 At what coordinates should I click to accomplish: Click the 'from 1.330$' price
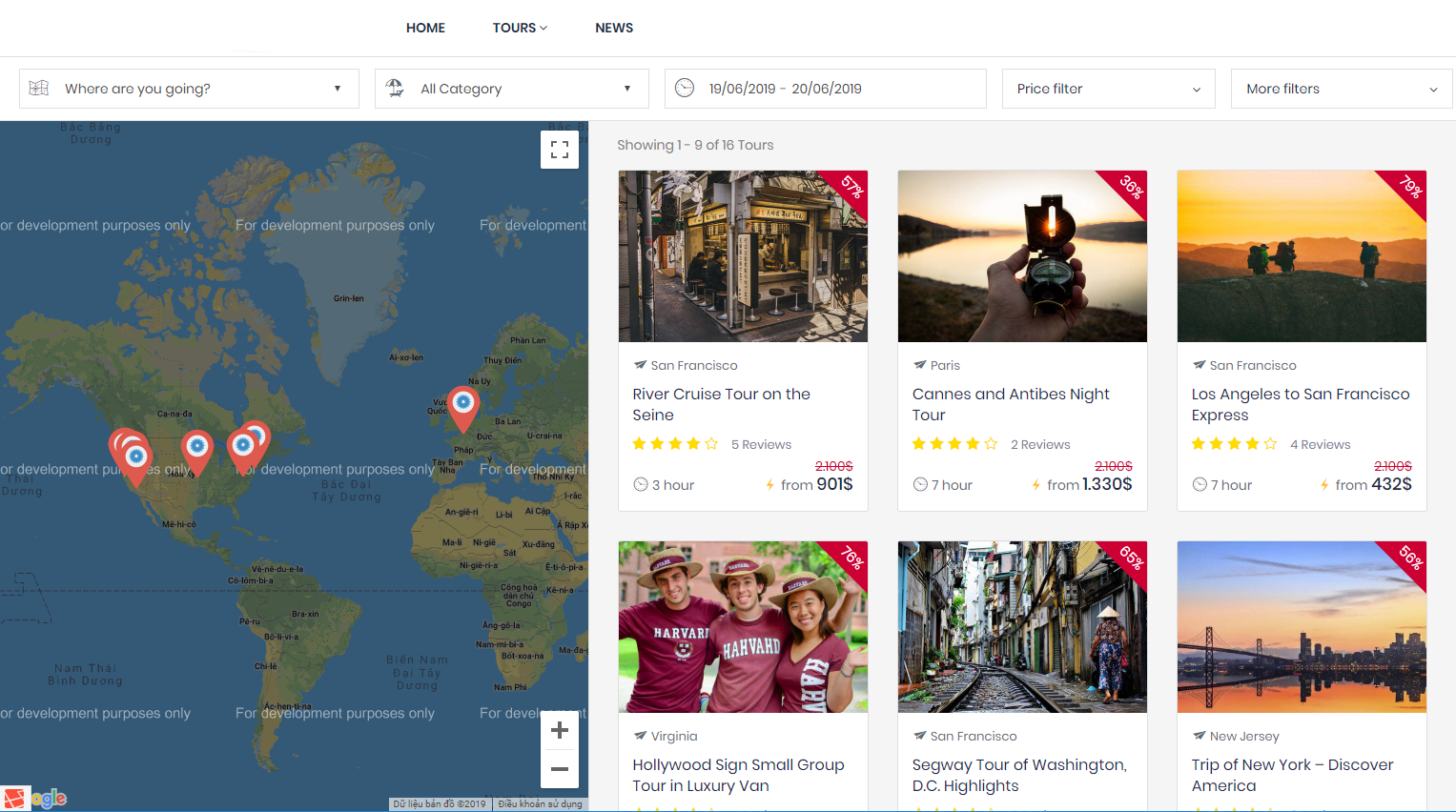(x=1090, y=484)
